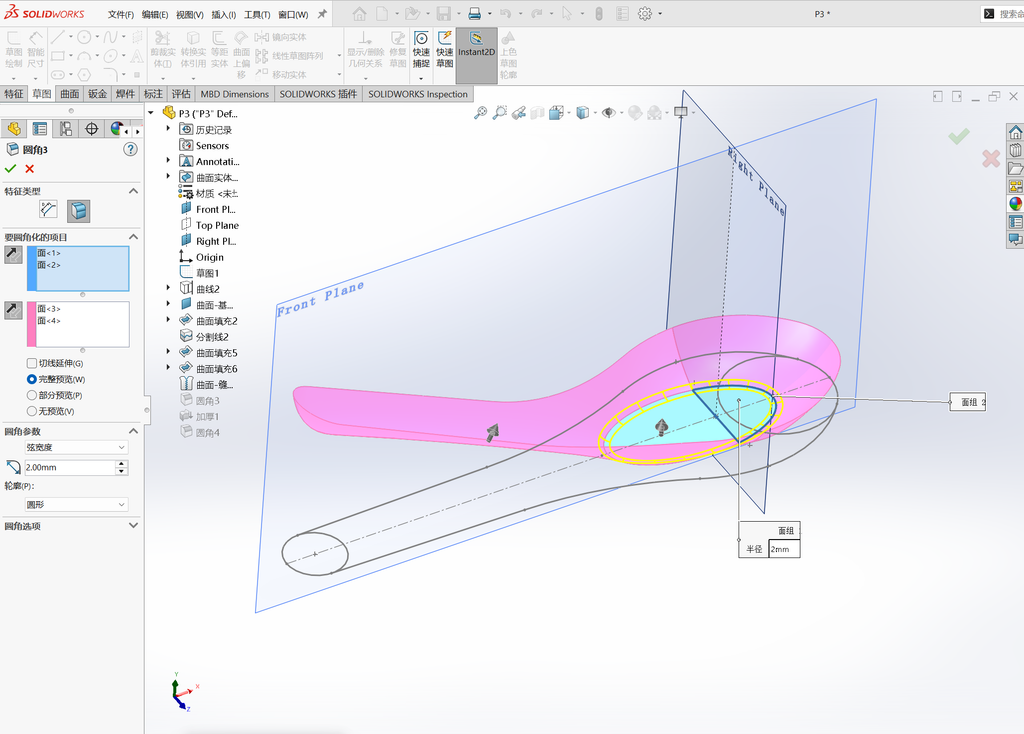Select 分割线2 in the feature tree

click(212, 337)
